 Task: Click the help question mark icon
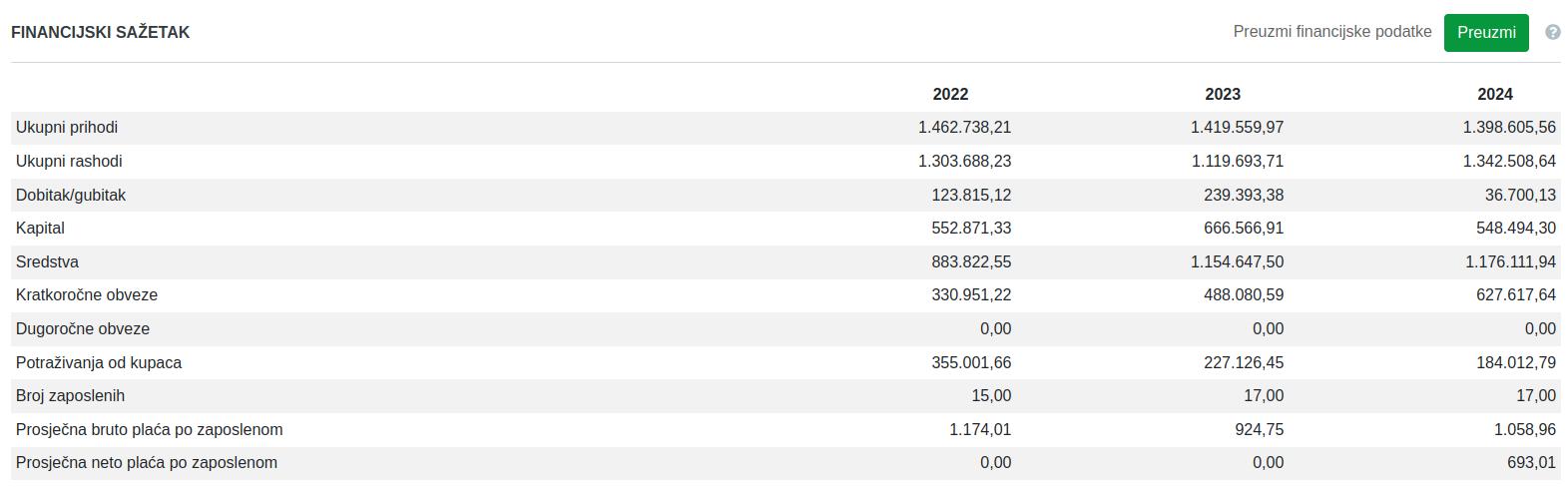pos(1552,32)
